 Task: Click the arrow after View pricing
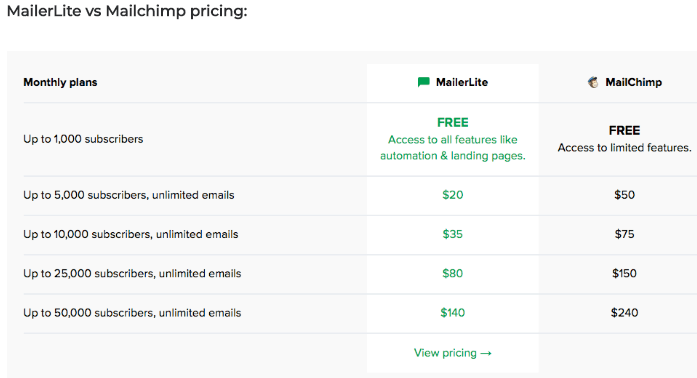tap(486, 353)
